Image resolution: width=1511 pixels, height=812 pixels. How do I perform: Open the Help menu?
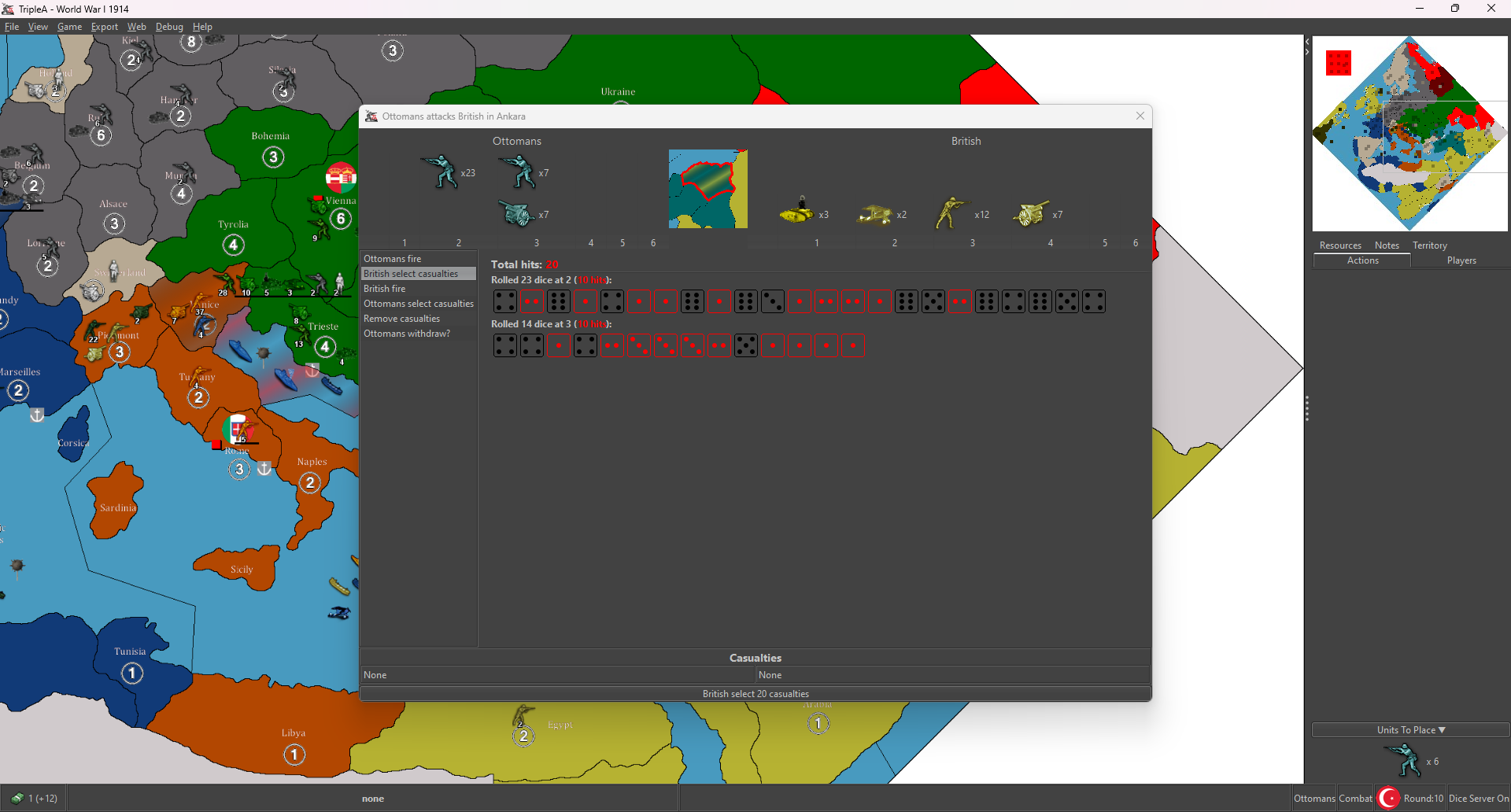click(x=202, y=26)
